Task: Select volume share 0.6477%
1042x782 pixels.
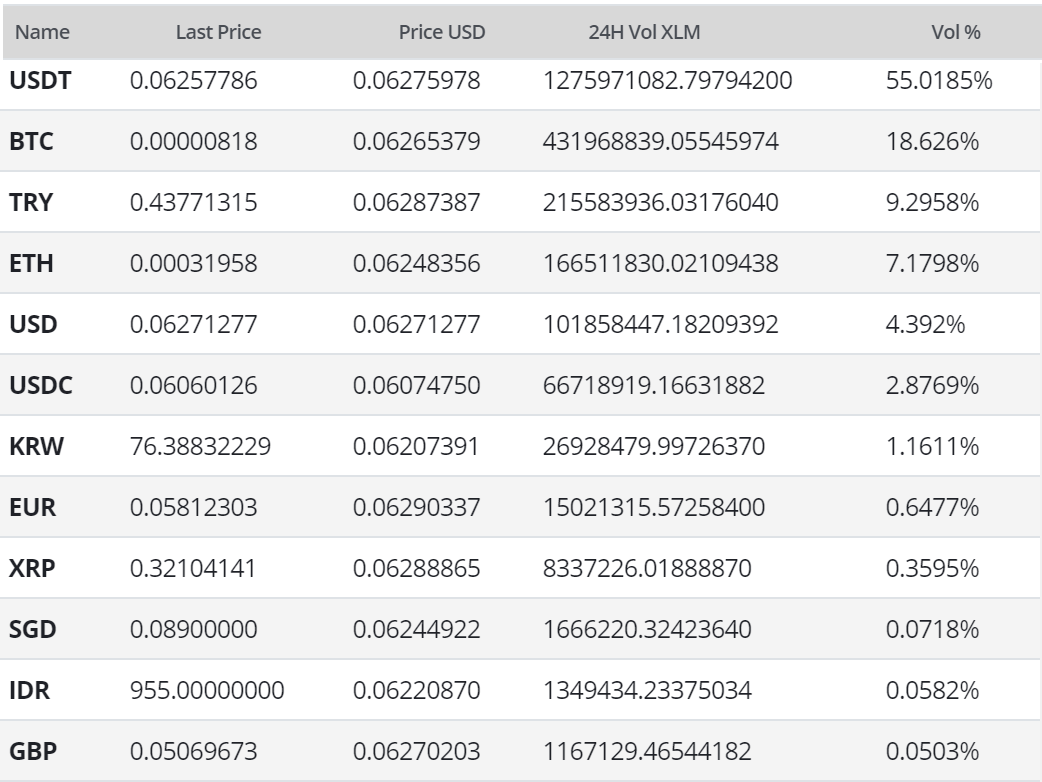Action: pyautogui.click(x=932, y=508)
